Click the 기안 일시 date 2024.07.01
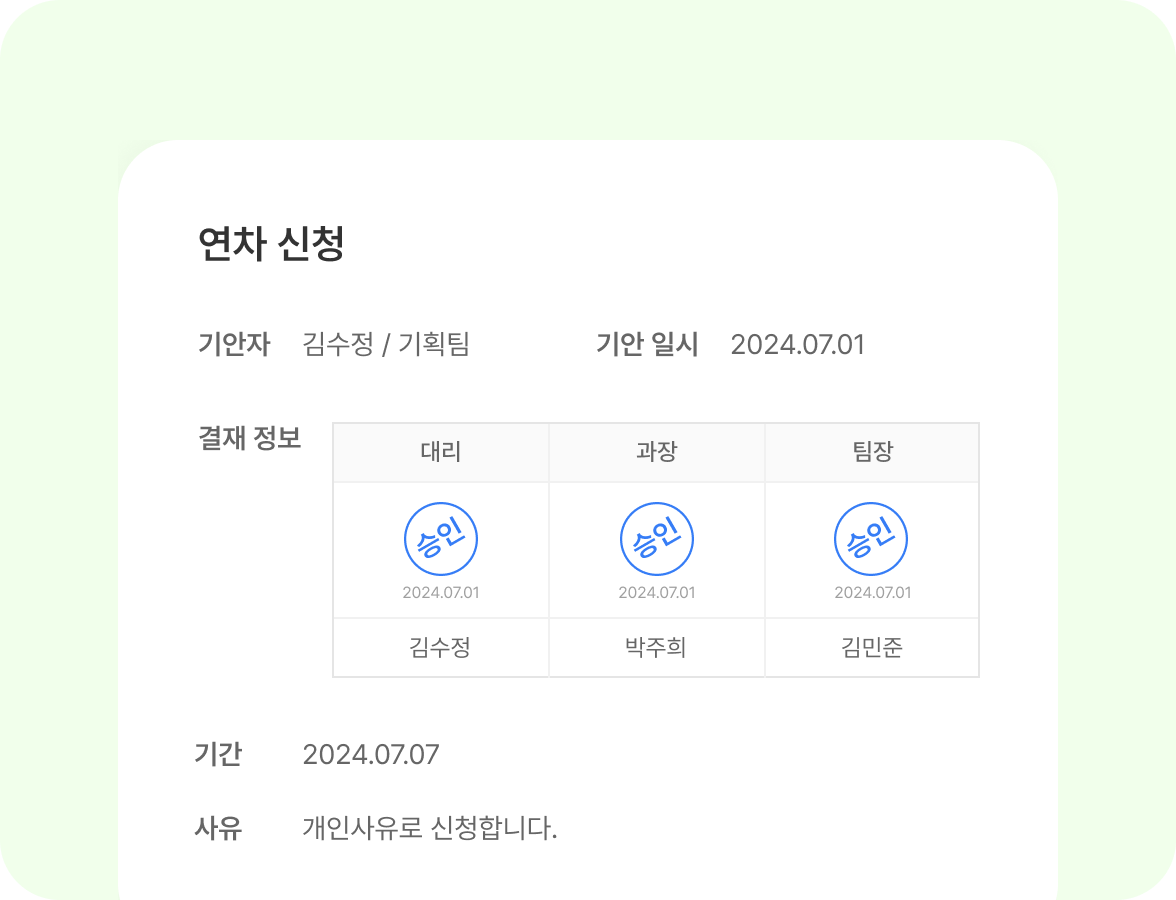 (x=797, y=345)
